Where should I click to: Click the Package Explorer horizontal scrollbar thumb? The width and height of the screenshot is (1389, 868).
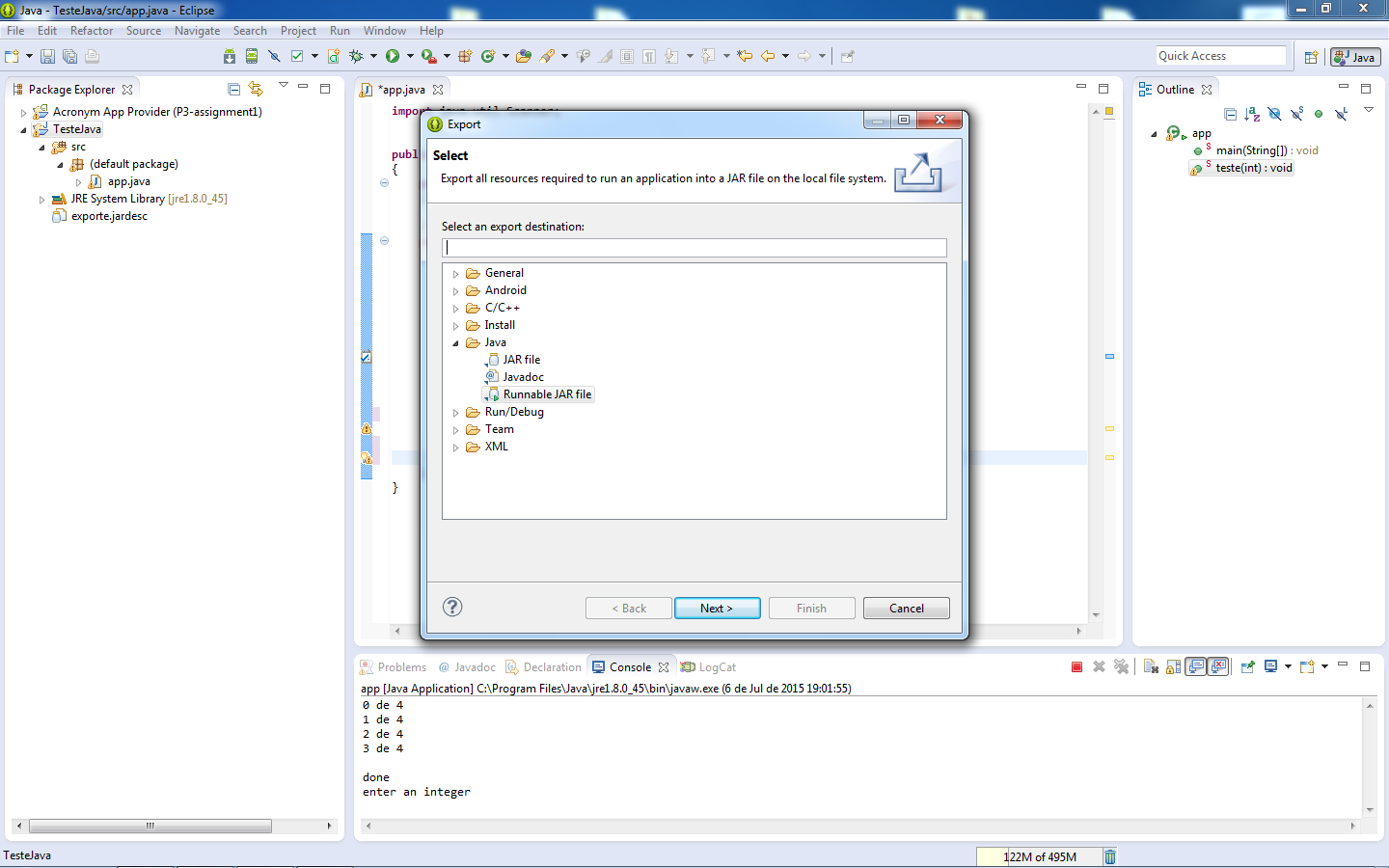click(x=150, y=826)
